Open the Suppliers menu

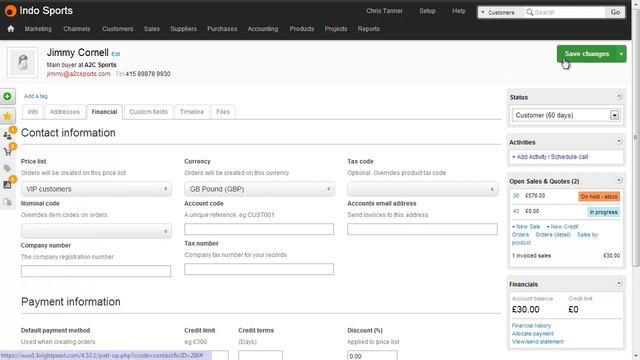183,29
